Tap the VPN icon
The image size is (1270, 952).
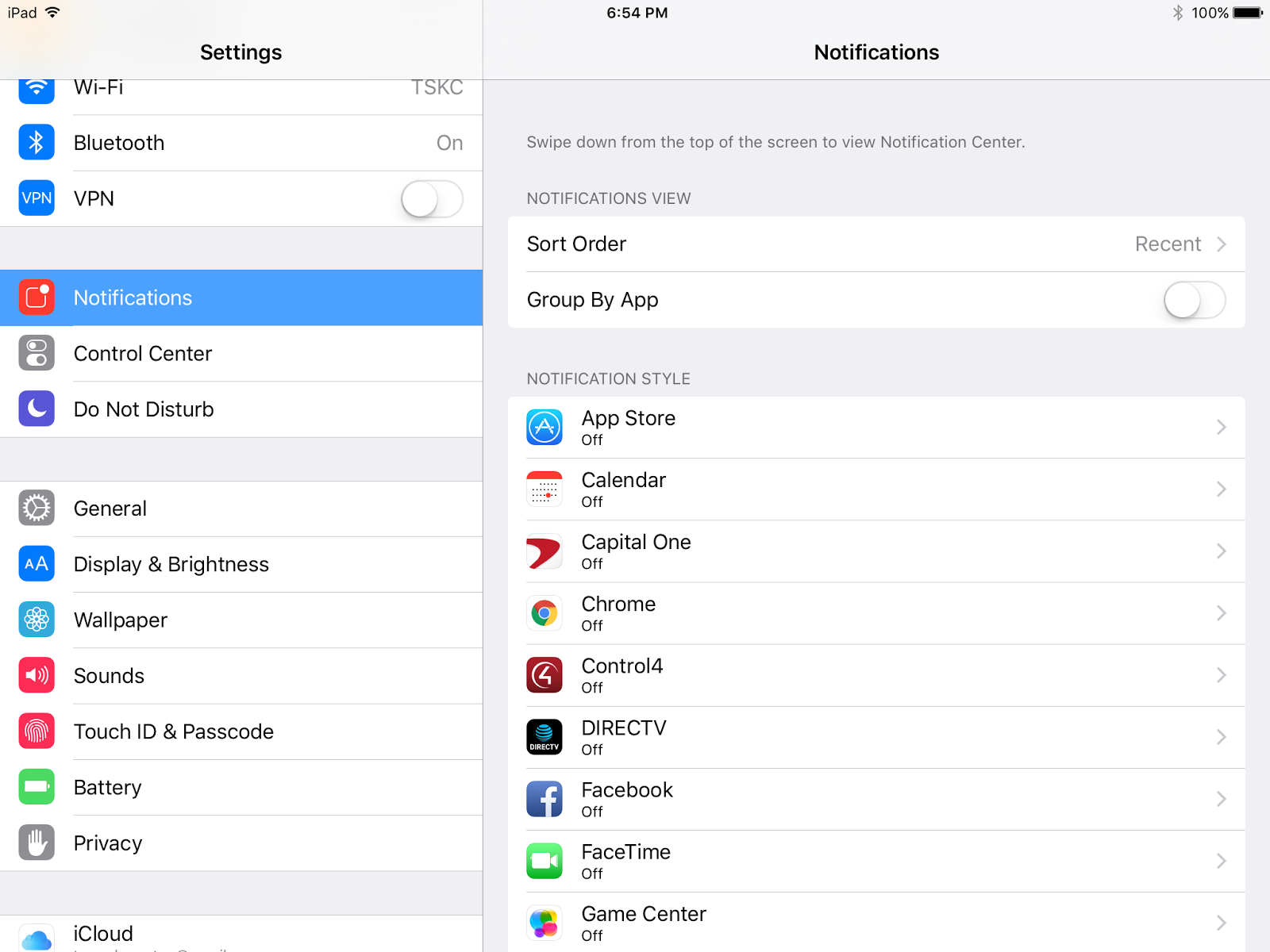coord(36,198)
